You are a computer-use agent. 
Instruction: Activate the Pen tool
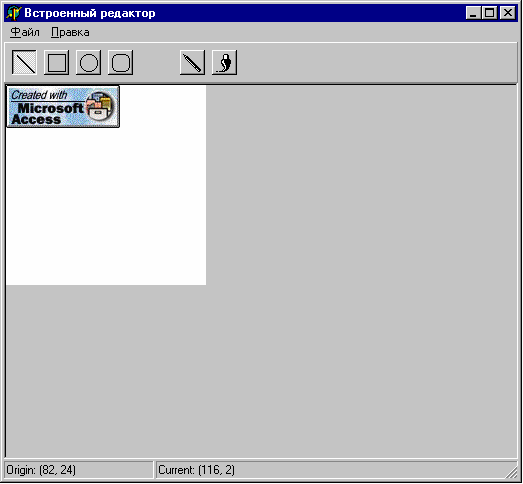(192, 62)
